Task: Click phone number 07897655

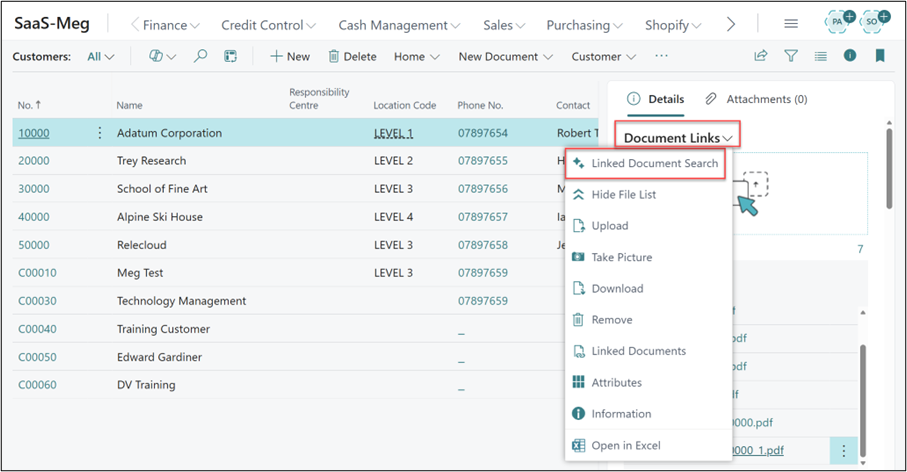Action: (x=482, y=161)
